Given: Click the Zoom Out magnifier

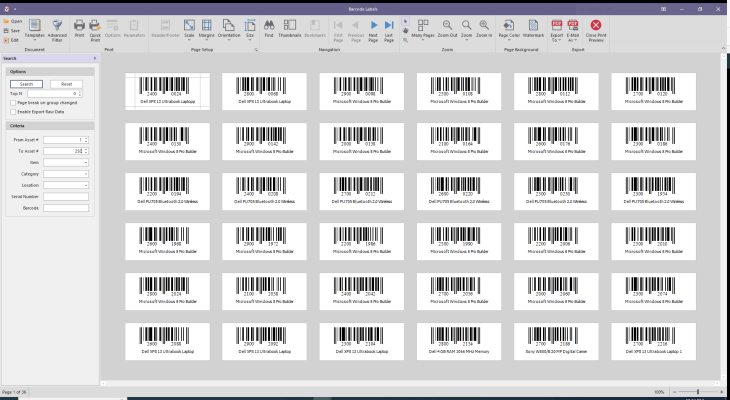Looking at the screenshot, I should tap(447, 26).
